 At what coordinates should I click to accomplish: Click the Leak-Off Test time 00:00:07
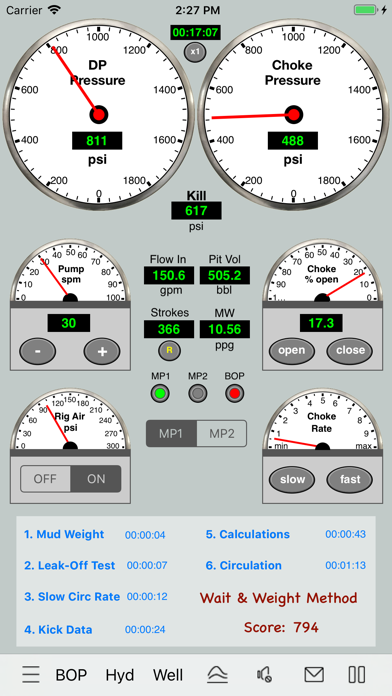click(147, 566)
